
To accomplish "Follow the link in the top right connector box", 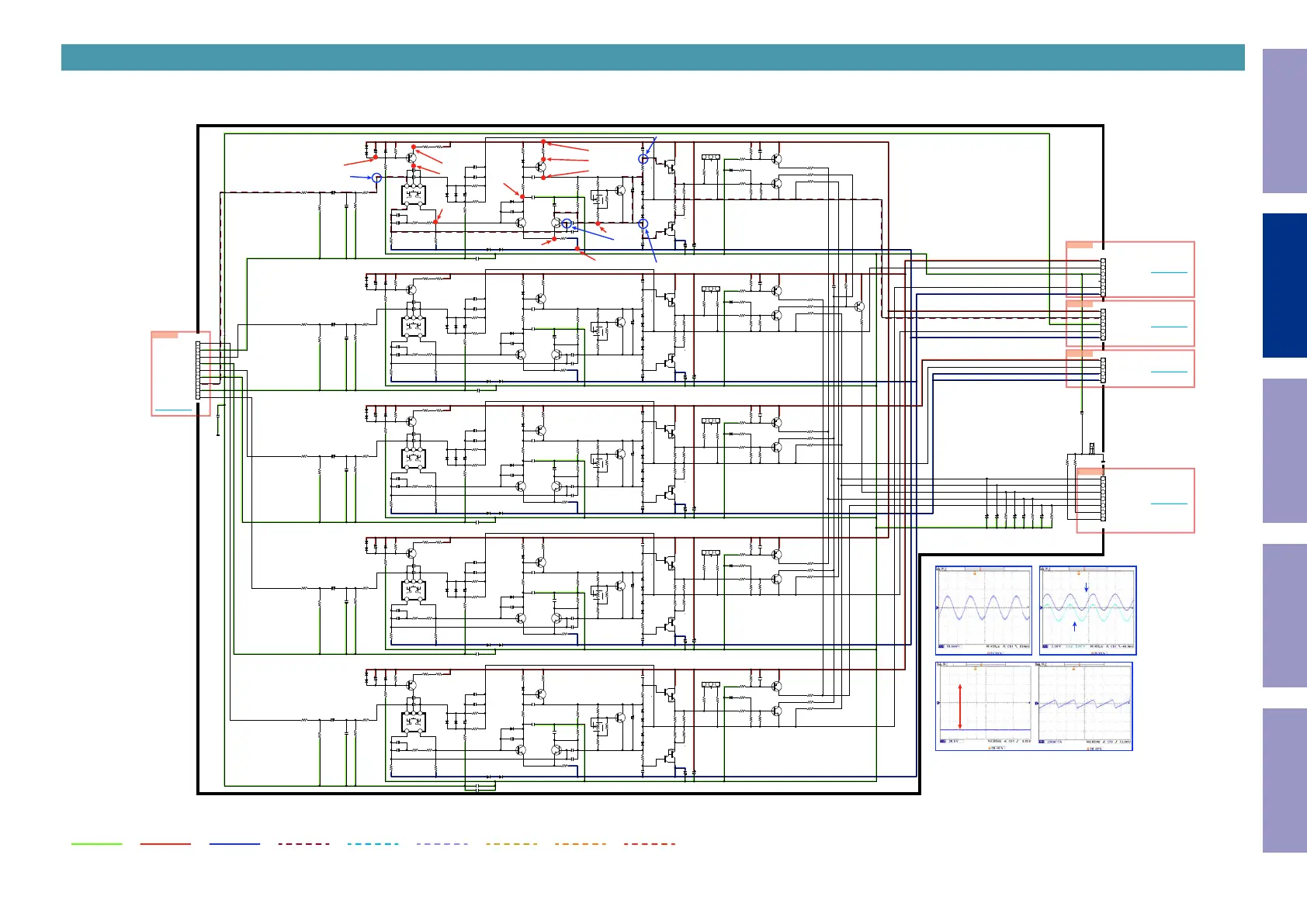I will coord(1169,272).
